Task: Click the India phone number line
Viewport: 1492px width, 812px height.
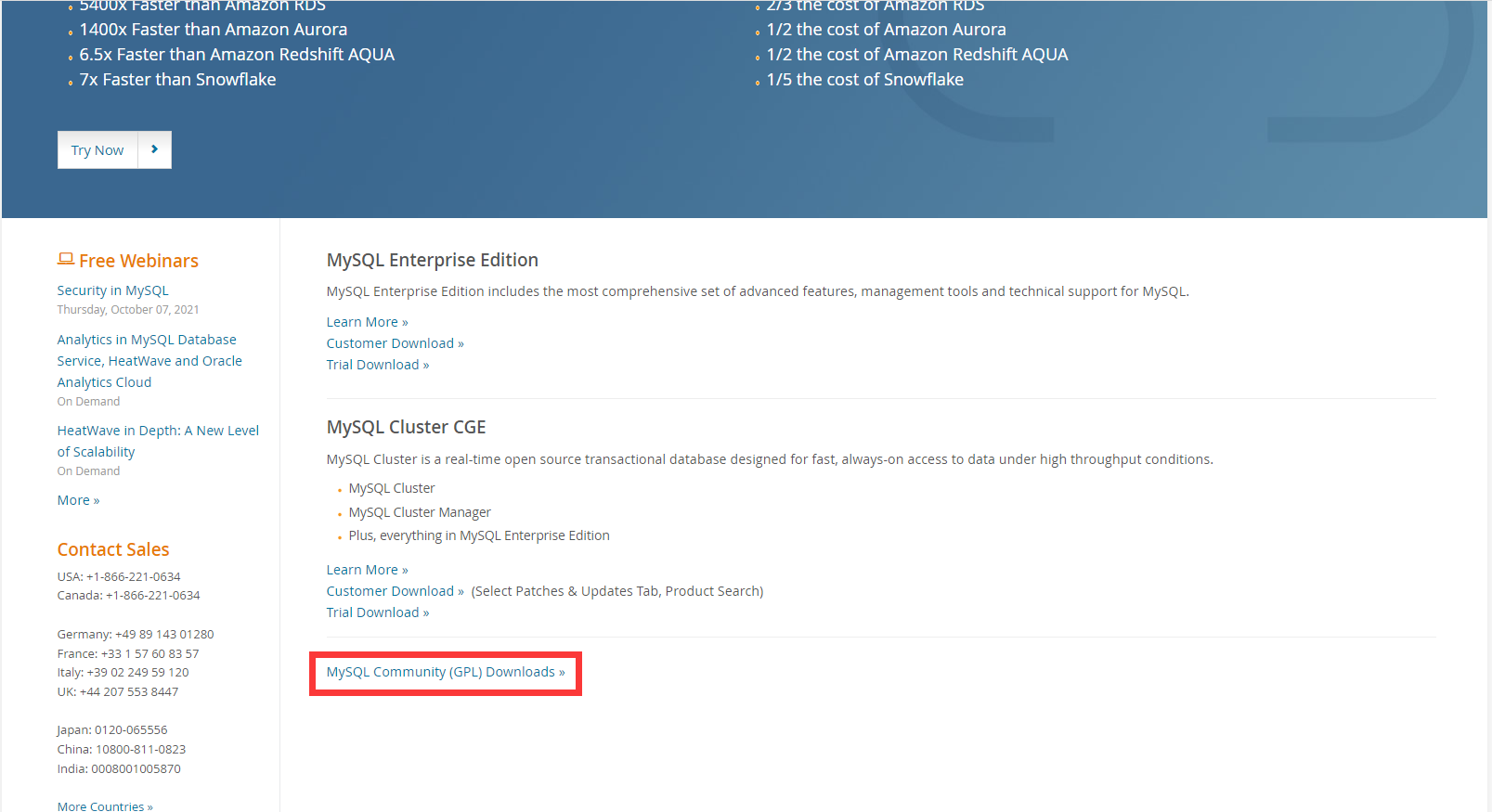Action: coord(119,768)
